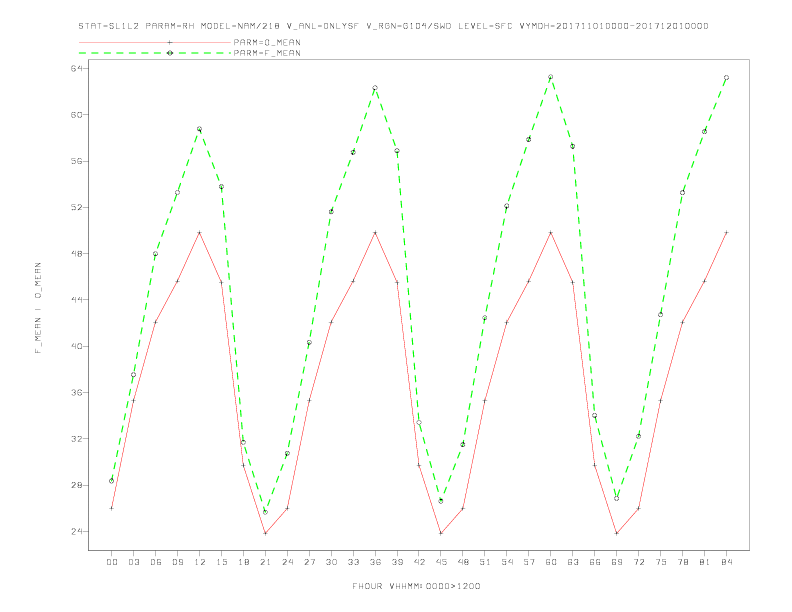Viewport: 792px width, 612px height.
Task: Click the x-axis tick label 84
Action: 726,562
